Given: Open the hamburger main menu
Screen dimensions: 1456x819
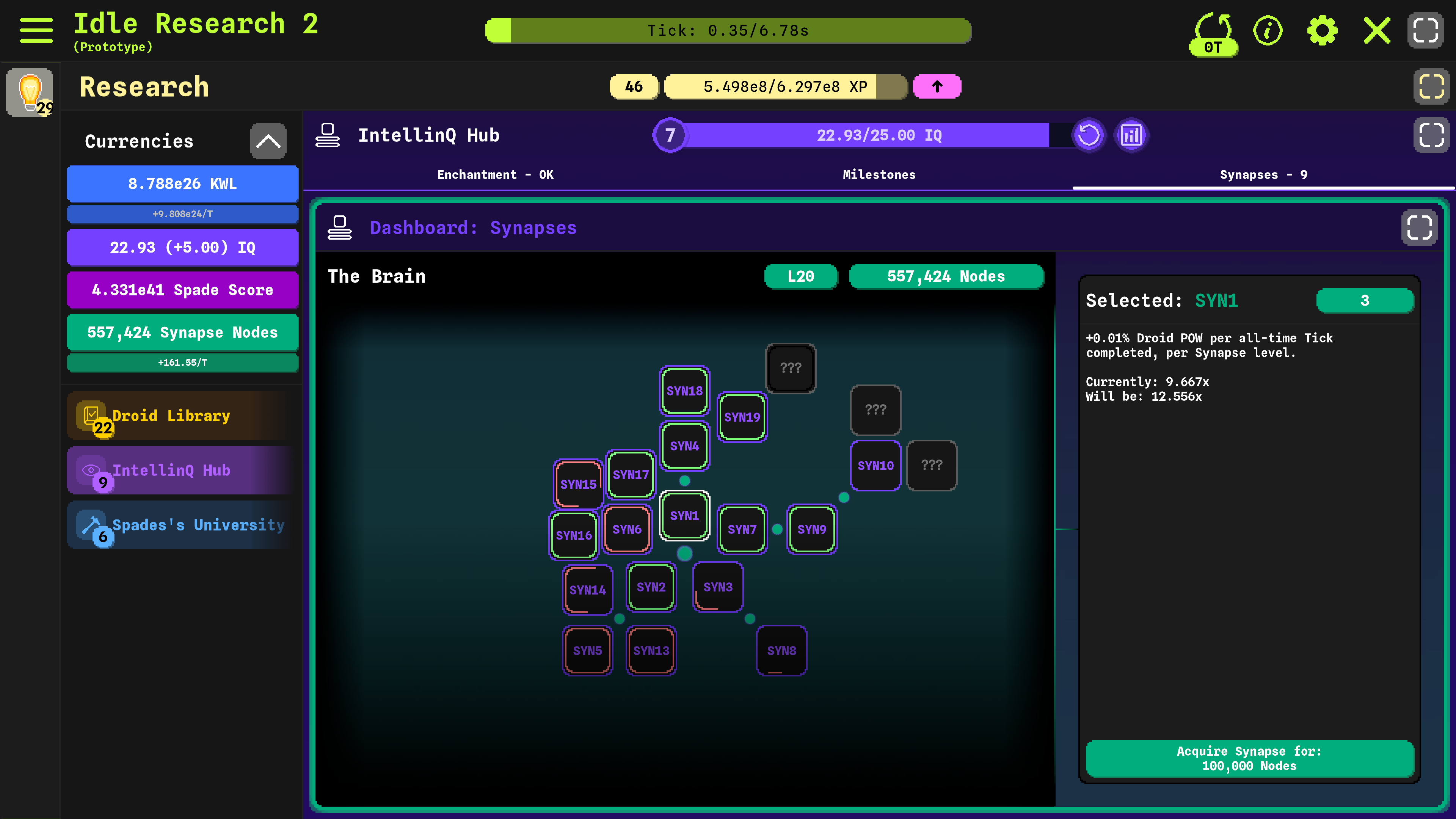Looking at the screenshot, I should 36,30.
